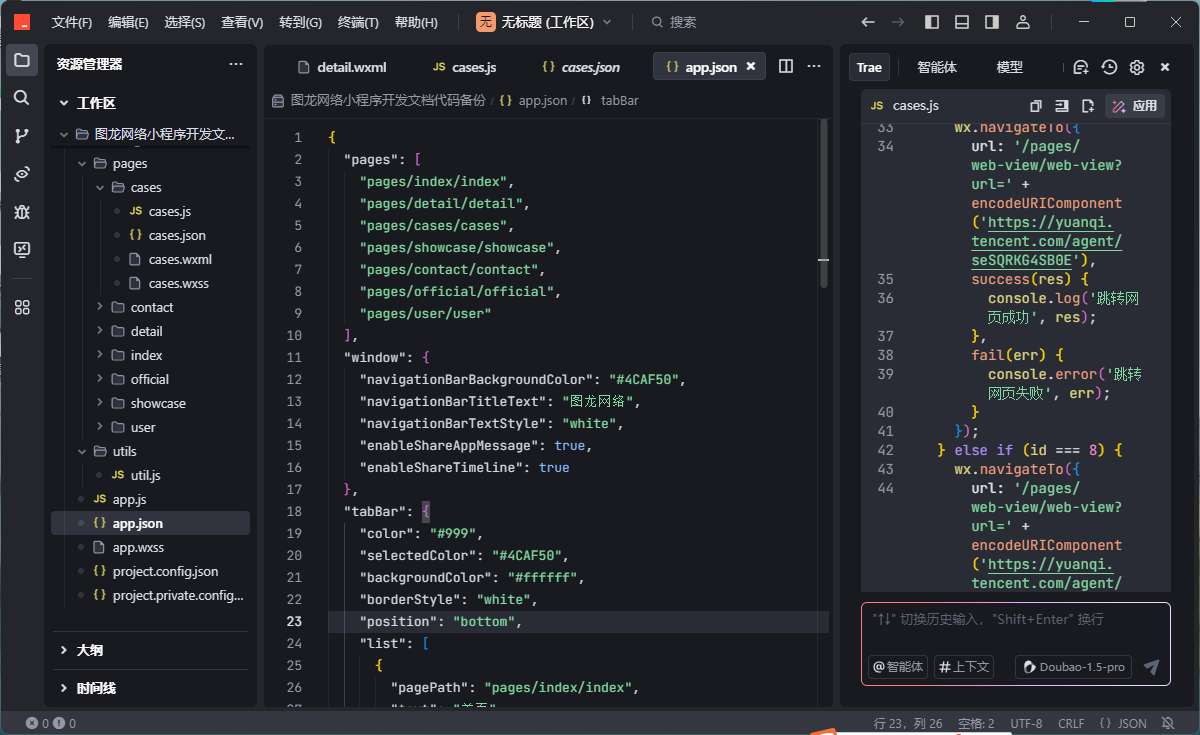Click the notifications bell in status bar
This screenshot has height=735, width=1200.
[1167, 723]
